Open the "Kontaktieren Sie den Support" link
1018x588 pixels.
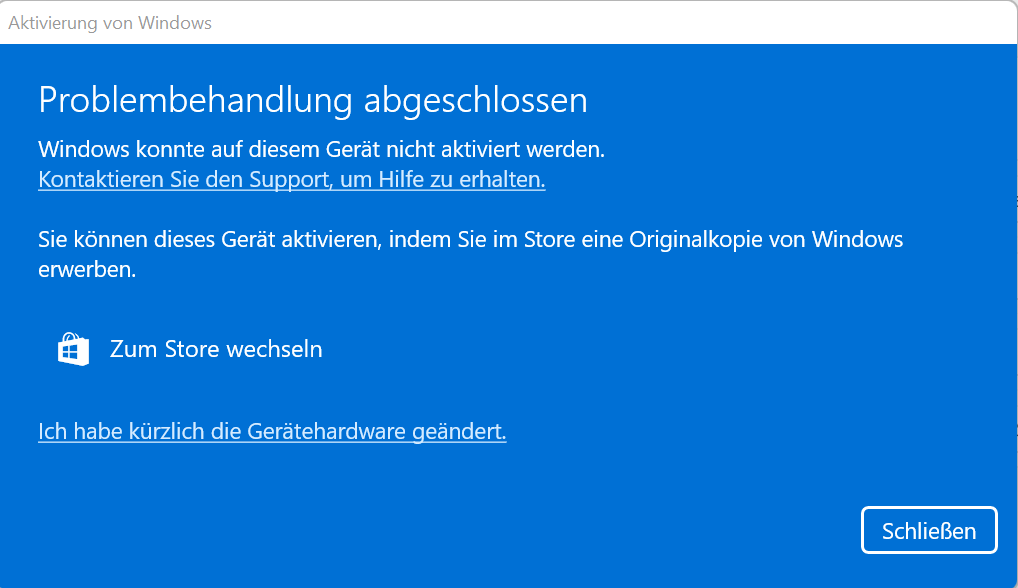click(x=292, y=180)
